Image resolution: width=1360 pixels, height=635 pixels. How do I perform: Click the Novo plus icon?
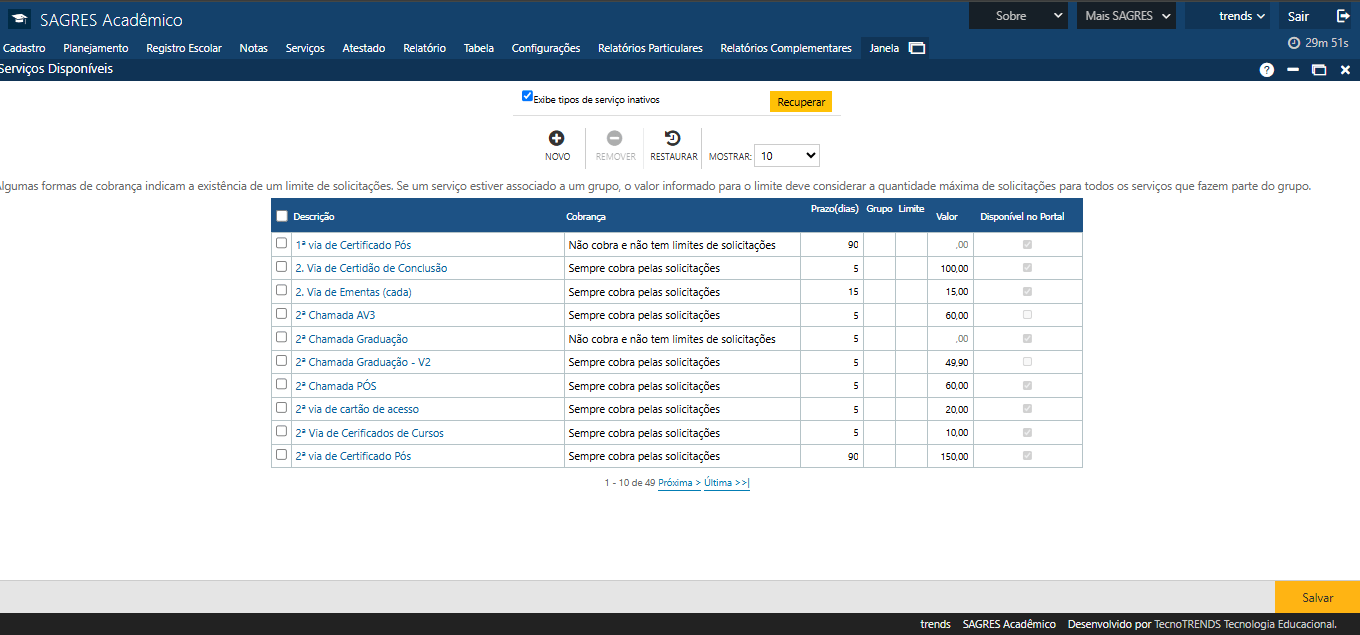coord(557,139)
